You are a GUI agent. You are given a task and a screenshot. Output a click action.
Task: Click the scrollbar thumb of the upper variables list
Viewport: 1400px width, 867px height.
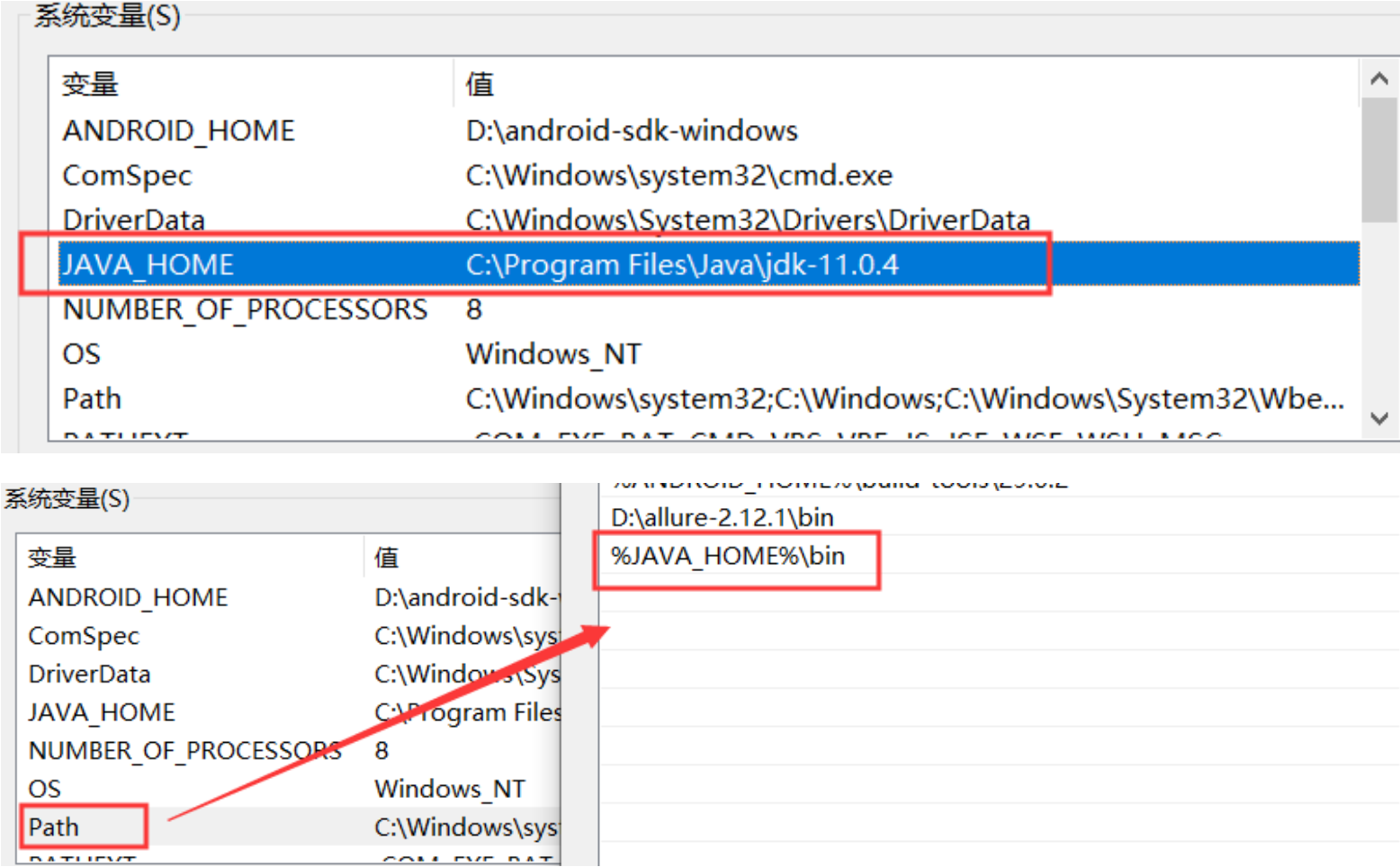(x=1378, y=160)
